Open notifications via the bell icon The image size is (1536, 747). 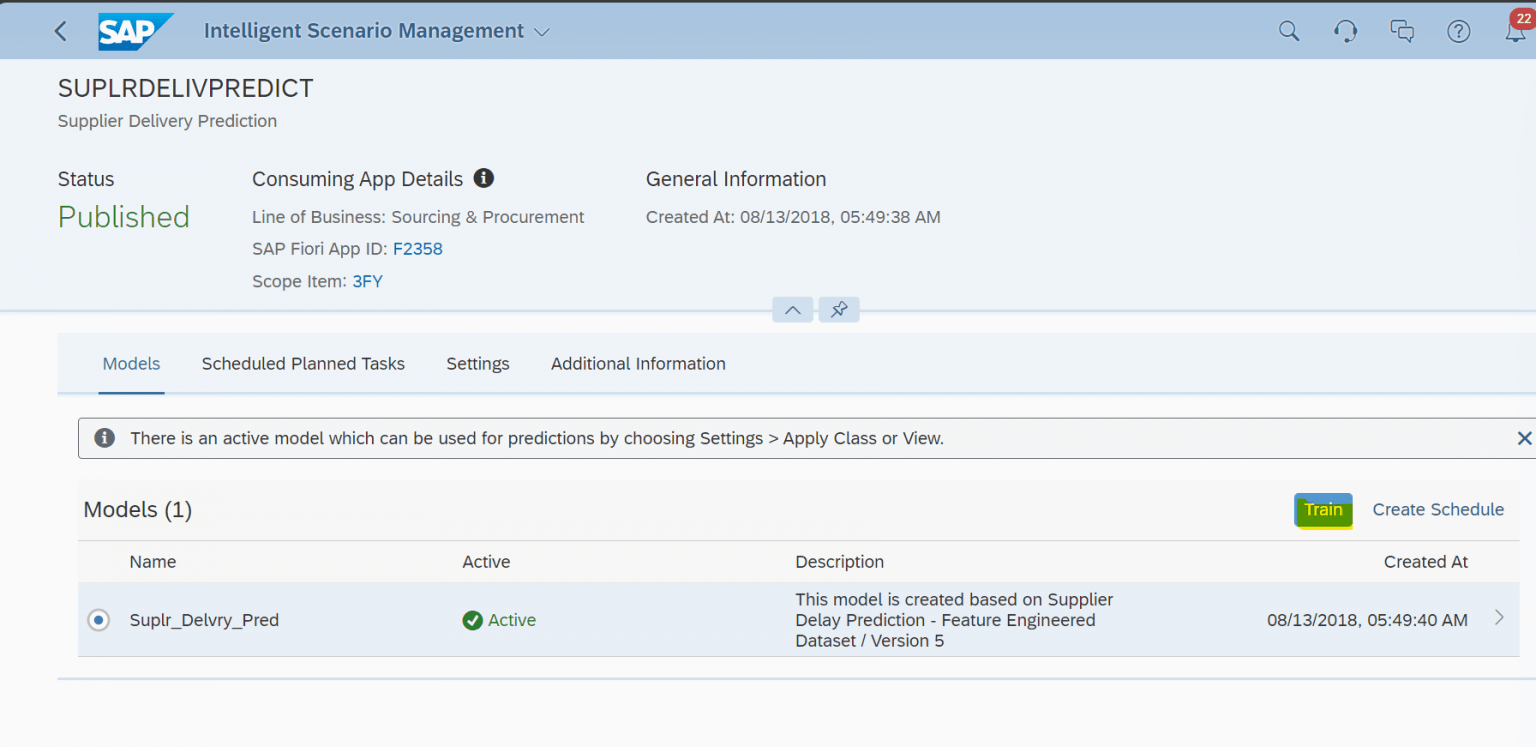click(1514, 31)
